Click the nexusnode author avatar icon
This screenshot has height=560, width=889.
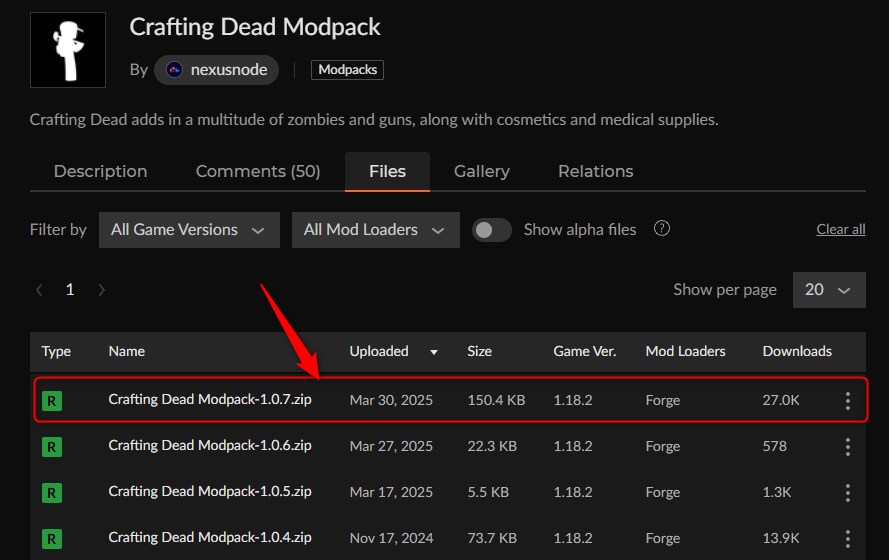(175, 70)
